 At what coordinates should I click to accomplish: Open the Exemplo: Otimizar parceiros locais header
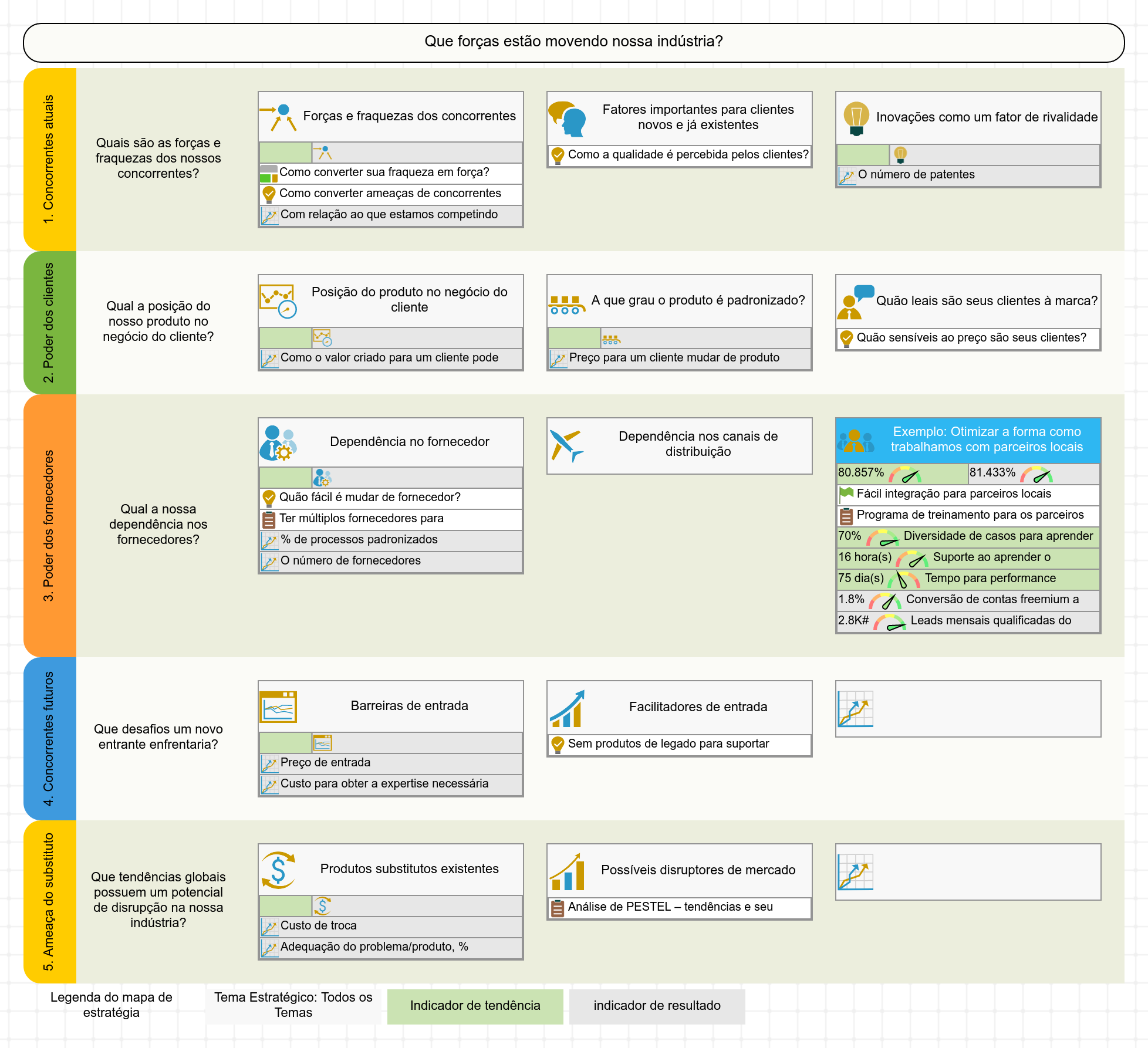tap(968, 440)
